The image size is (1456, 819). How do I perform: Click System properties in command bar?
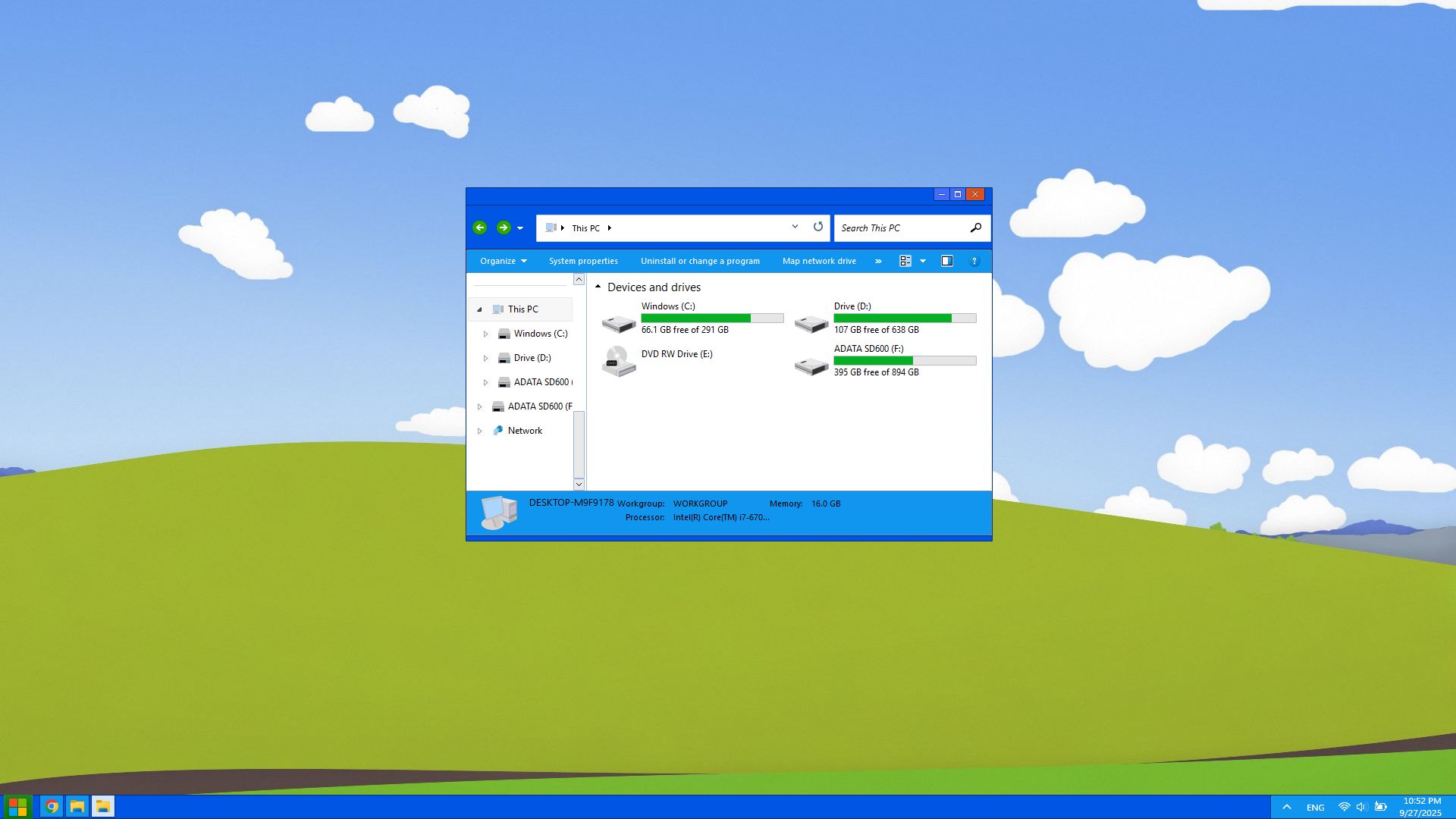pos(583,261)
